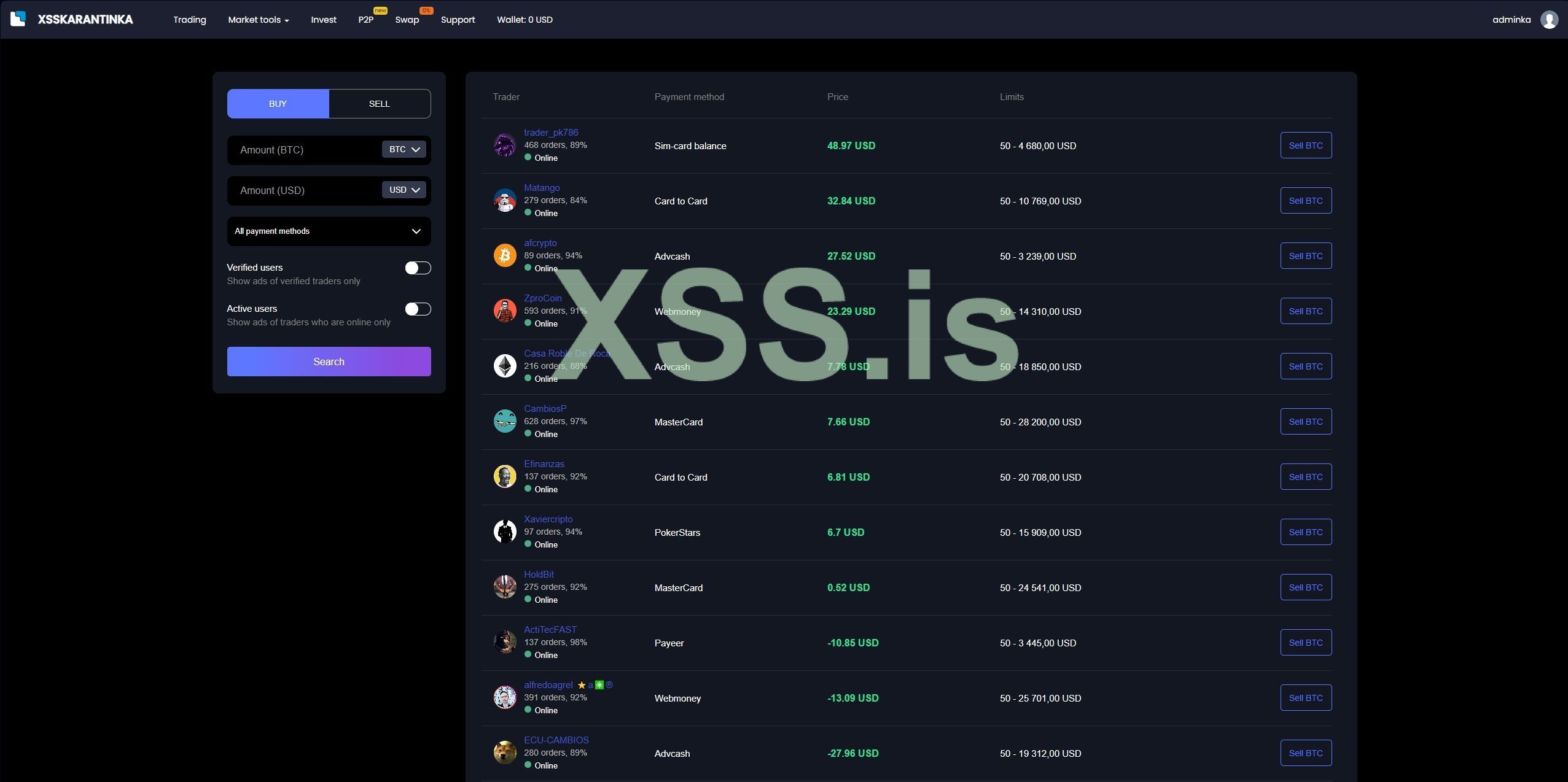
Task: Go to the Swap menu item
Action: coord(407,20)
